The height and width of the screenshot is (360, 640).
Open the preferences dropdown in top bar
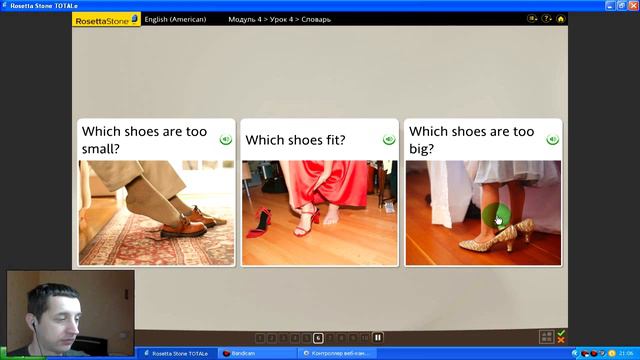[532, 19]
